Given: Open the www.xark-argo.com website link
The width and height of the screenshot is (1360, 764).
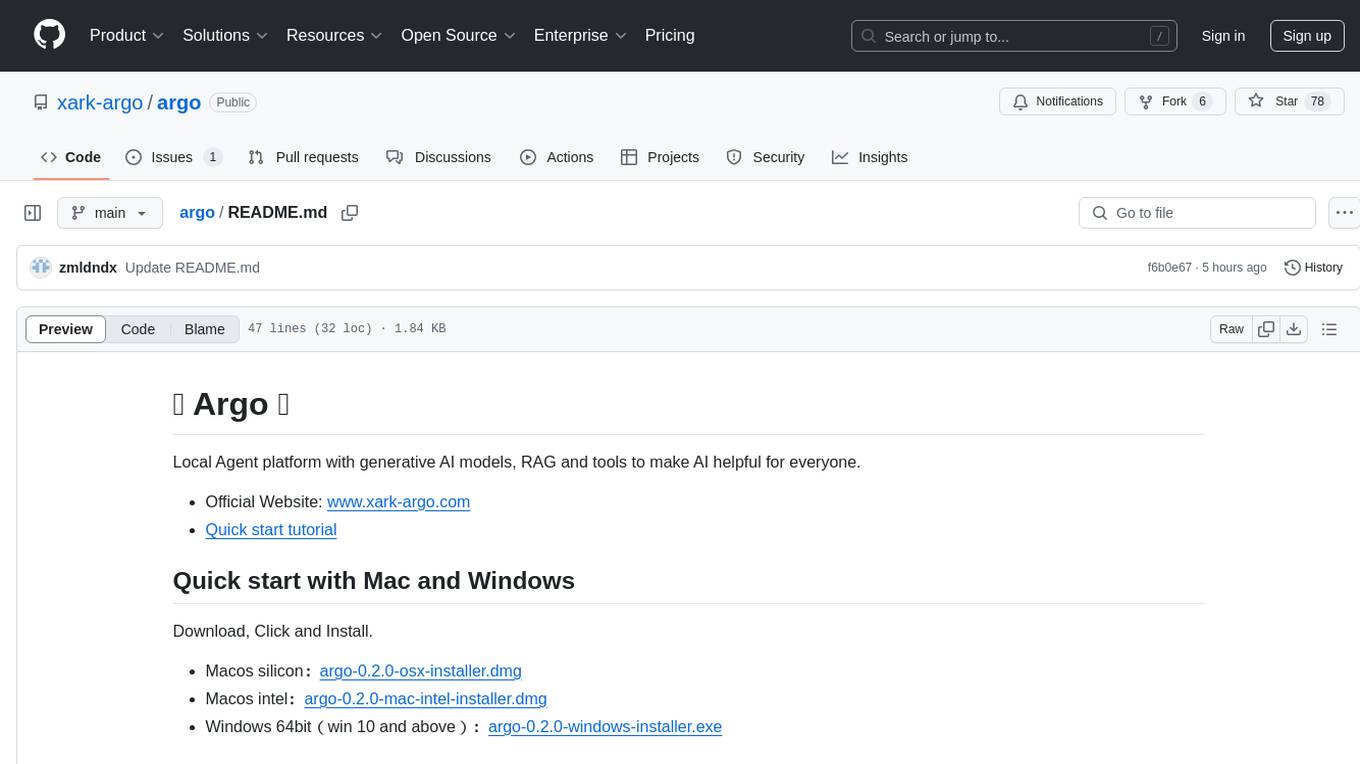Looking at the screenshot, I should (398, 502).
